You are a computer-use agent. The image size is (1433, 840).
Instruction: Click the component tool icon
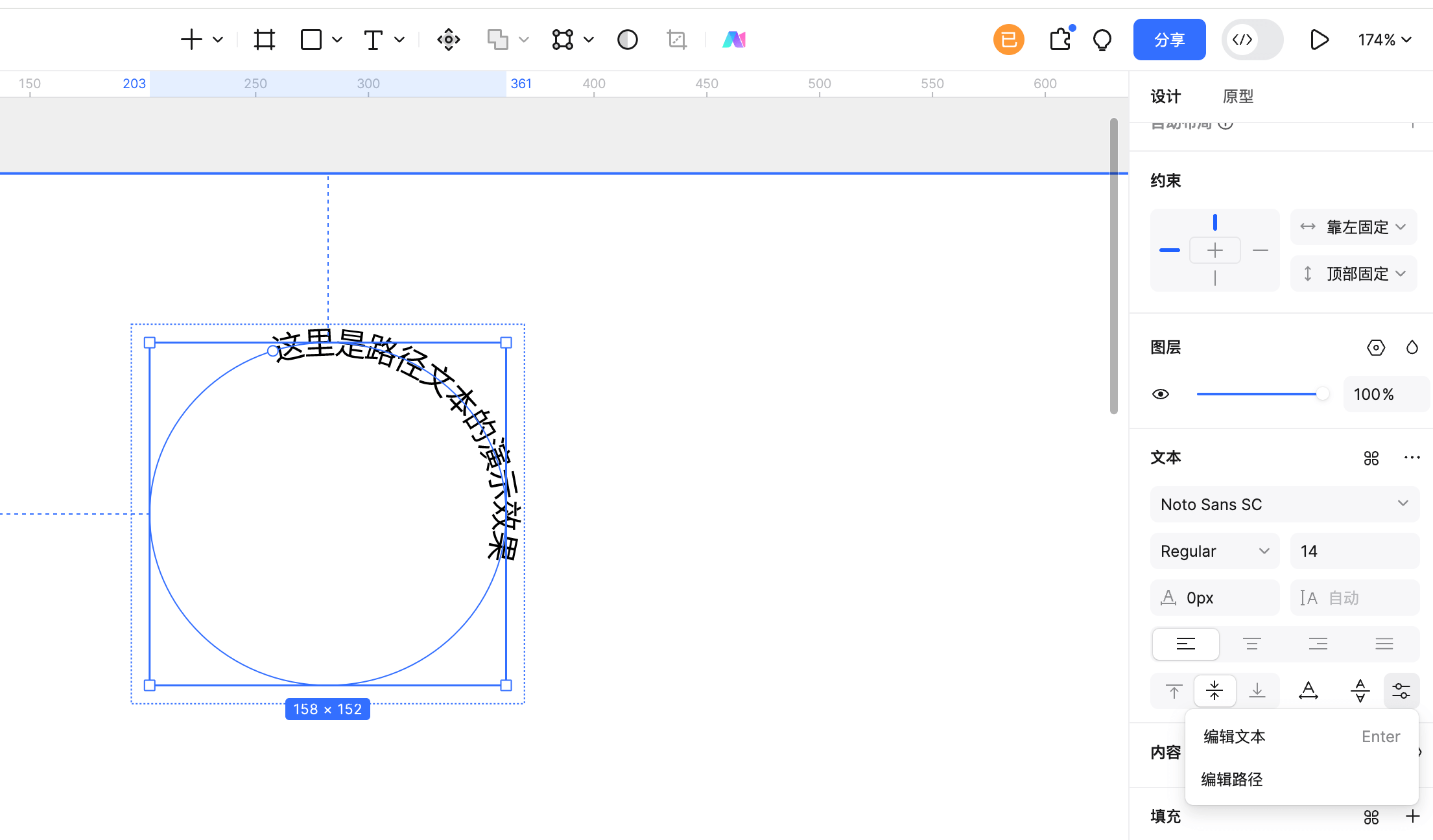(x=448, y=40)
